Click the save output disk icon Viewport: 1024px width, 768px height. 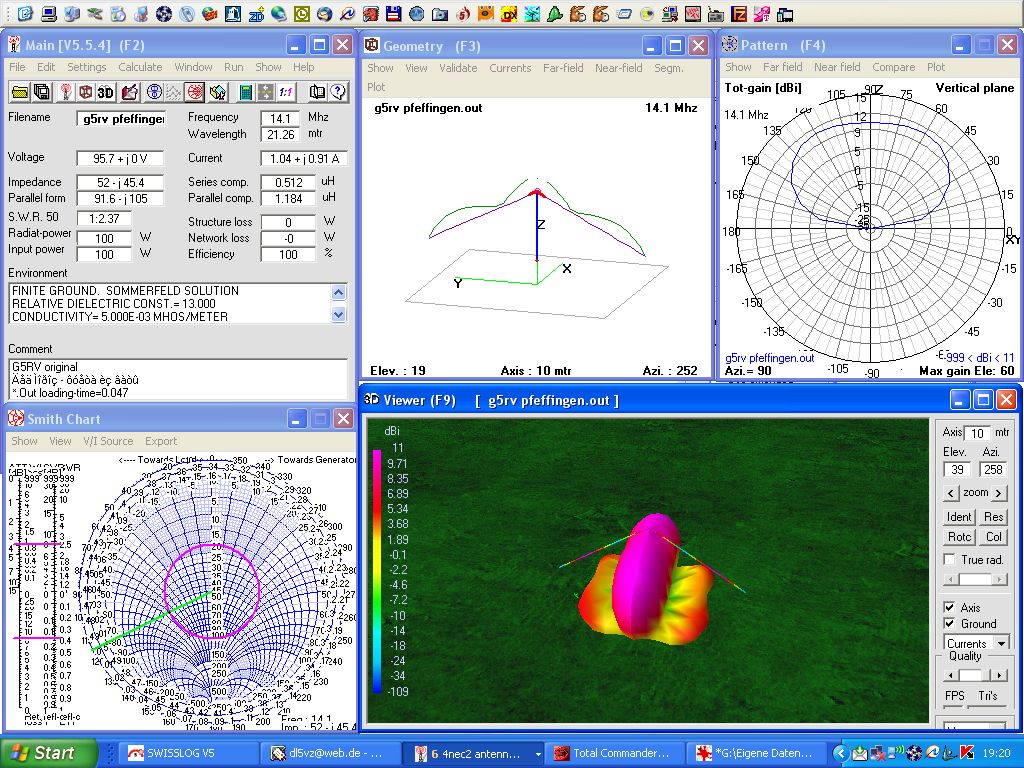click(x=42, y=92)
